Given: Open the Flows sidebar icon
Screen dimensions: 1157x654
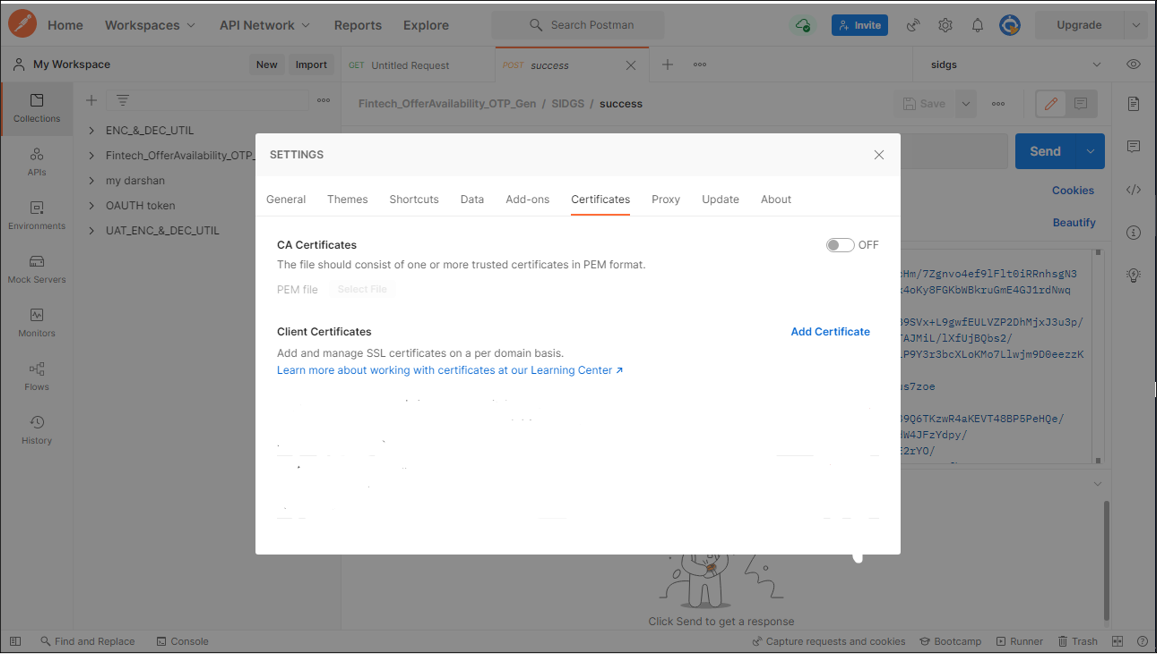Looking at the screenshot, I should tap(37, 376).
